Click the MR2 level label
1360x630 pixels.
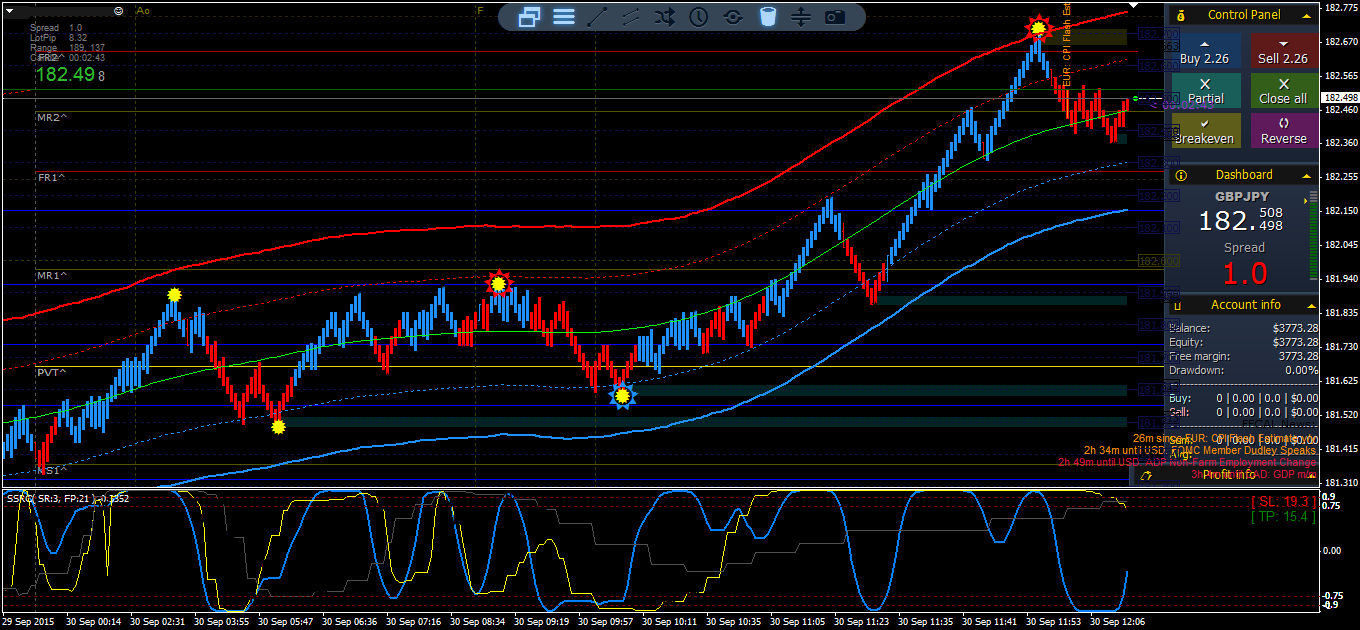[x=52, y=117]
